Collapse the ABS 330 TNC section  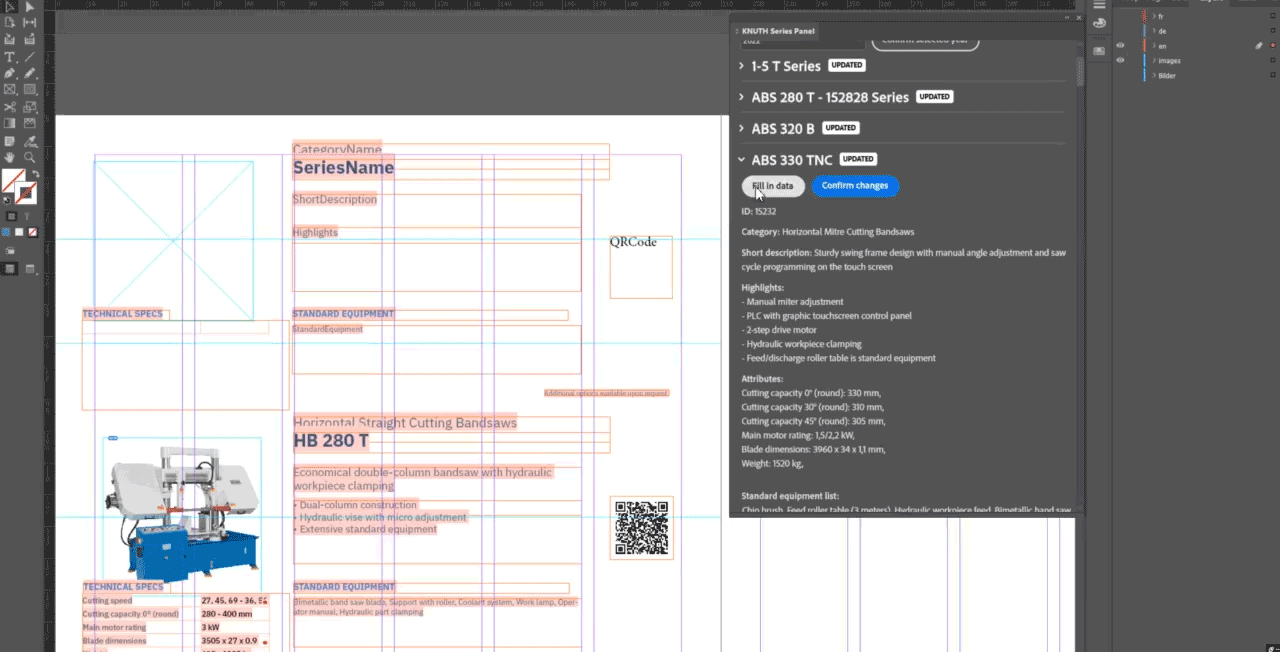coord(741,159)
